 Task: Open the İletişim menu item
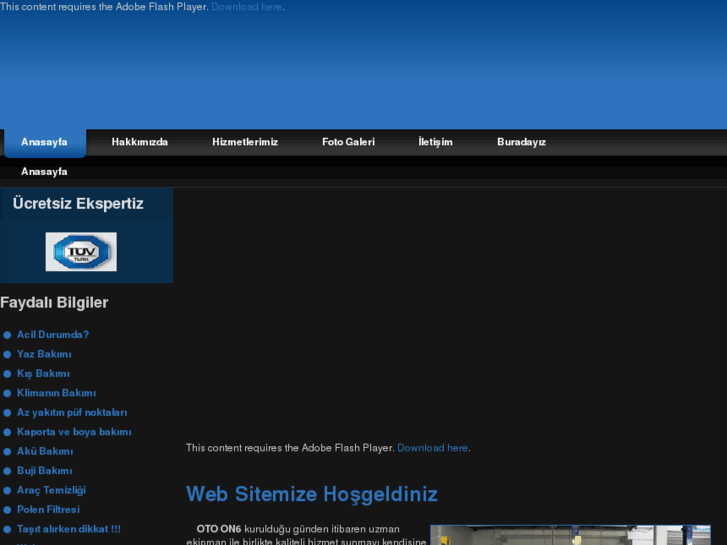[435, 142]
